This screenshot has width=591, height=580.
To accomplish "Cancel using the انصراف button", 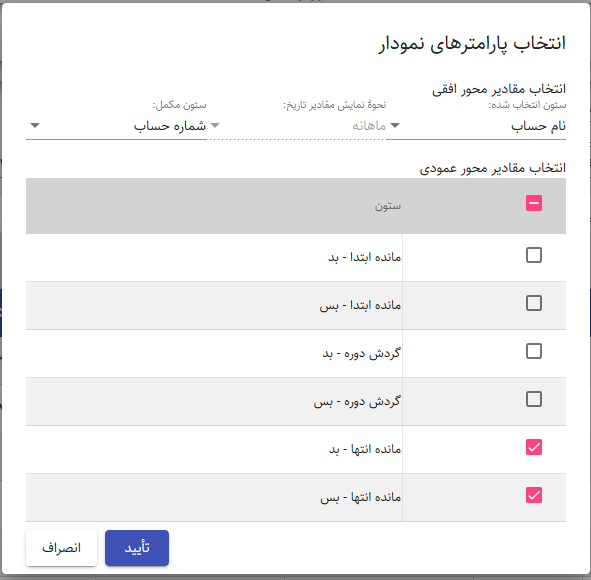I will pyautogui.click(x=61, y=548).
